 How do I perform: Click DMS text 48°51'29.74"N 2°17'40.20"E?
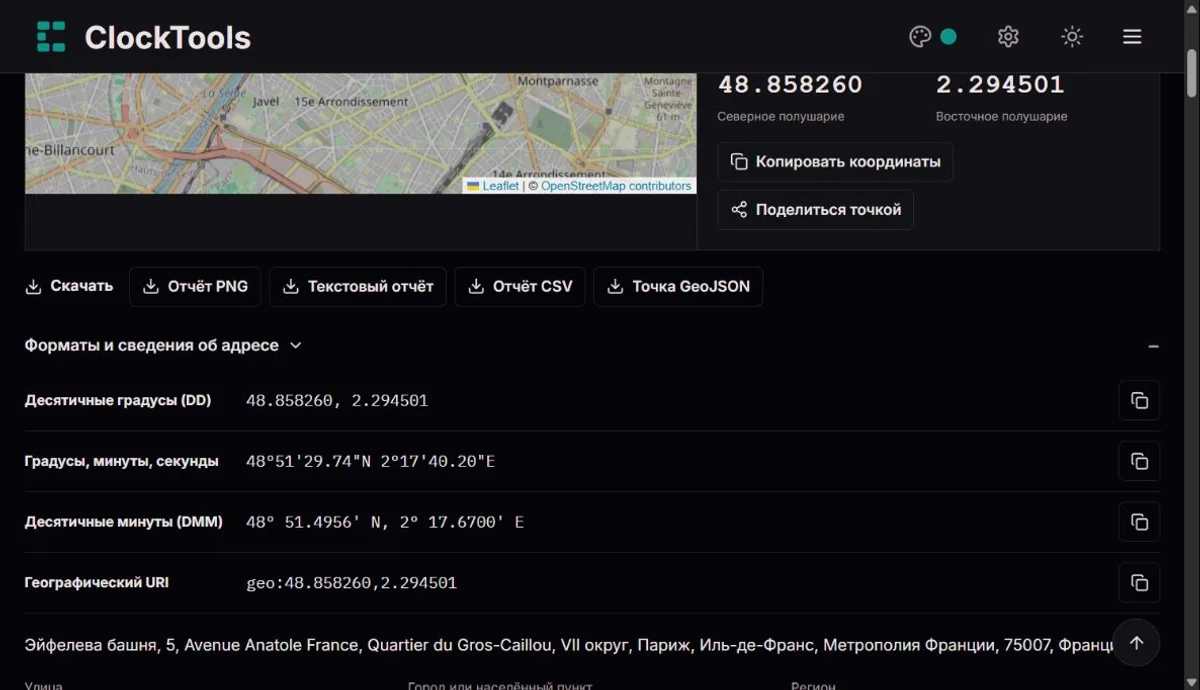pos(370,462)
